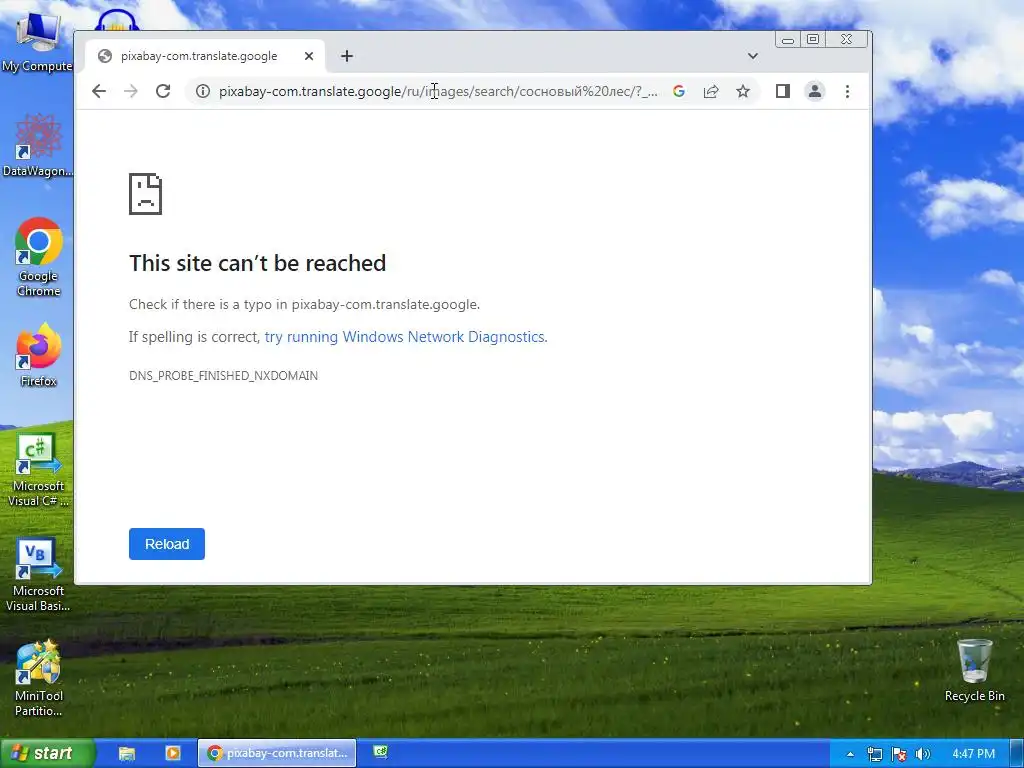Open the media player quick launch icon
This screenshot has height=768, width=1024.
click(x=173, y=753)
